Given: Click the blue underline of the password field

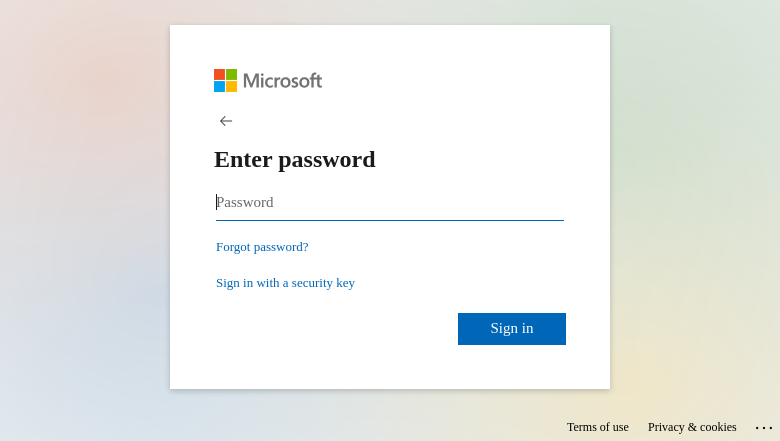Looking at the screenshot, I should click(x=390, y=220).
